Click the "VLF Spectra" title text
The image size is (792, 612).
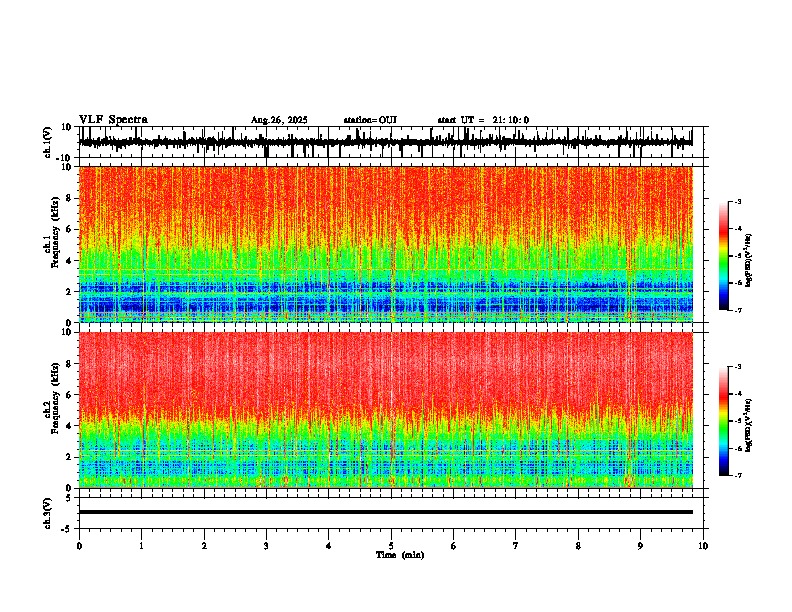click(113, 120)
